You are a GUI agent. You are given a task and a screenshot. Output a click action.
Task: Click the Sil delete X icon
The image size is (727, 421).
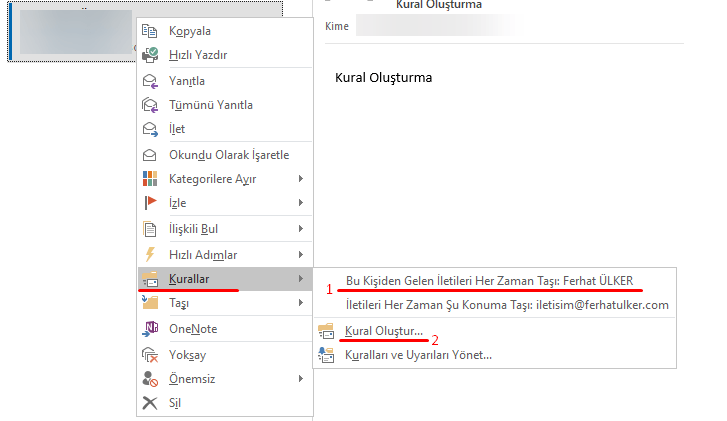coord(151,403)
